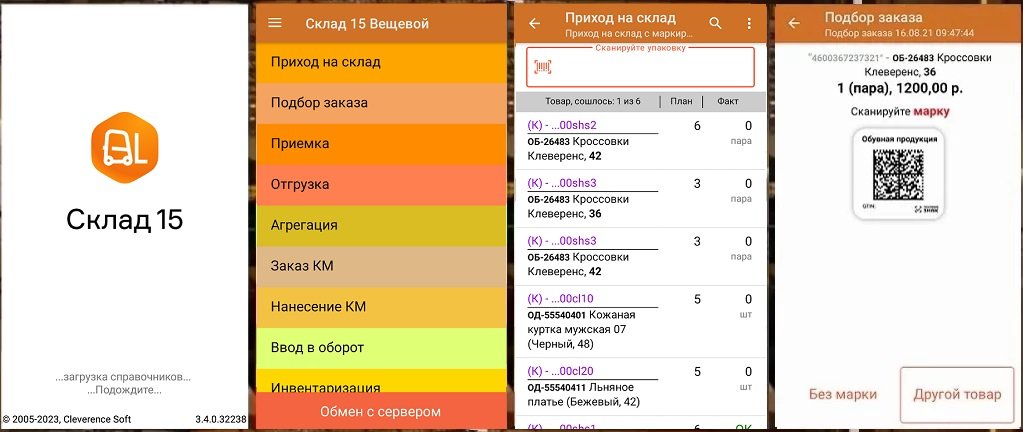Open Заказ КМ operation
The height and width of the screenshot is (432, 1023).
pos(381,266)
